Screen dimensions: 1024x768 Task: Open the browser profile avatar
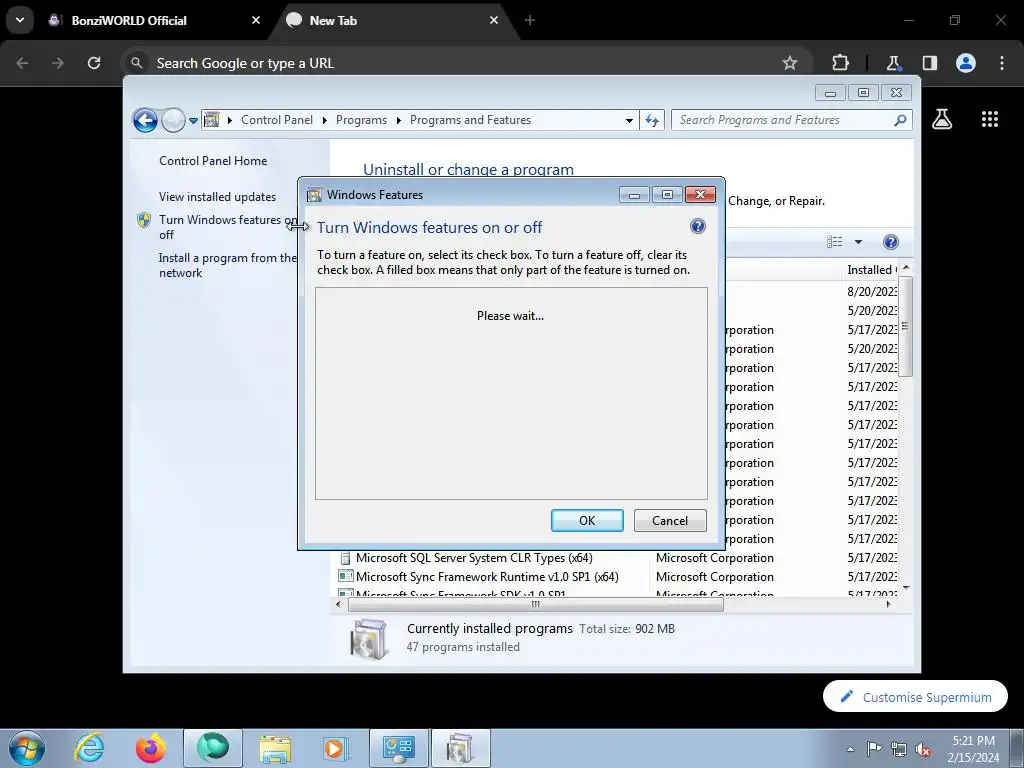point(966,63)
